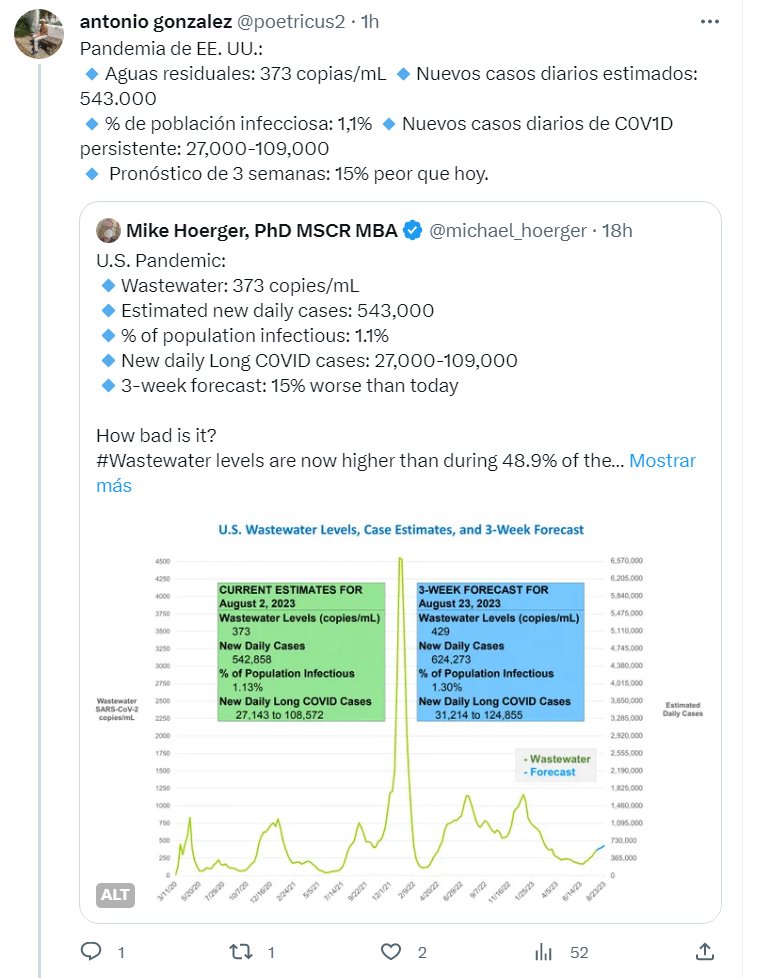Screen dimensions: 766x978
Task: Like the tweet with heart icon
Action: point(391,951)
